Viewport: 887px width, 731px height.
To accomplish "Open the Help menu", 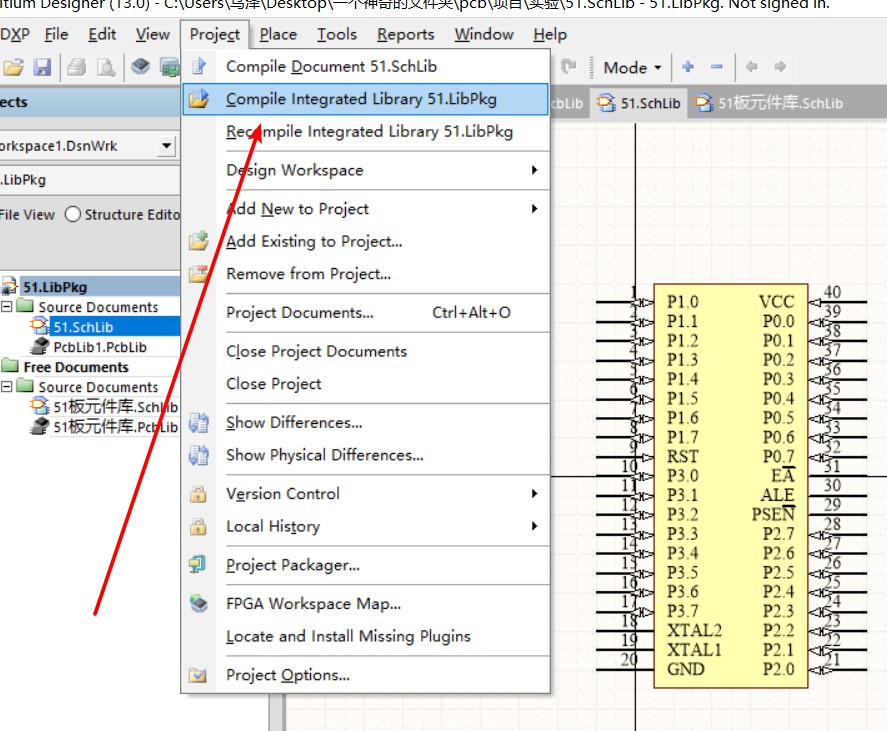I will pyautogui.click(x=550, y=35).
